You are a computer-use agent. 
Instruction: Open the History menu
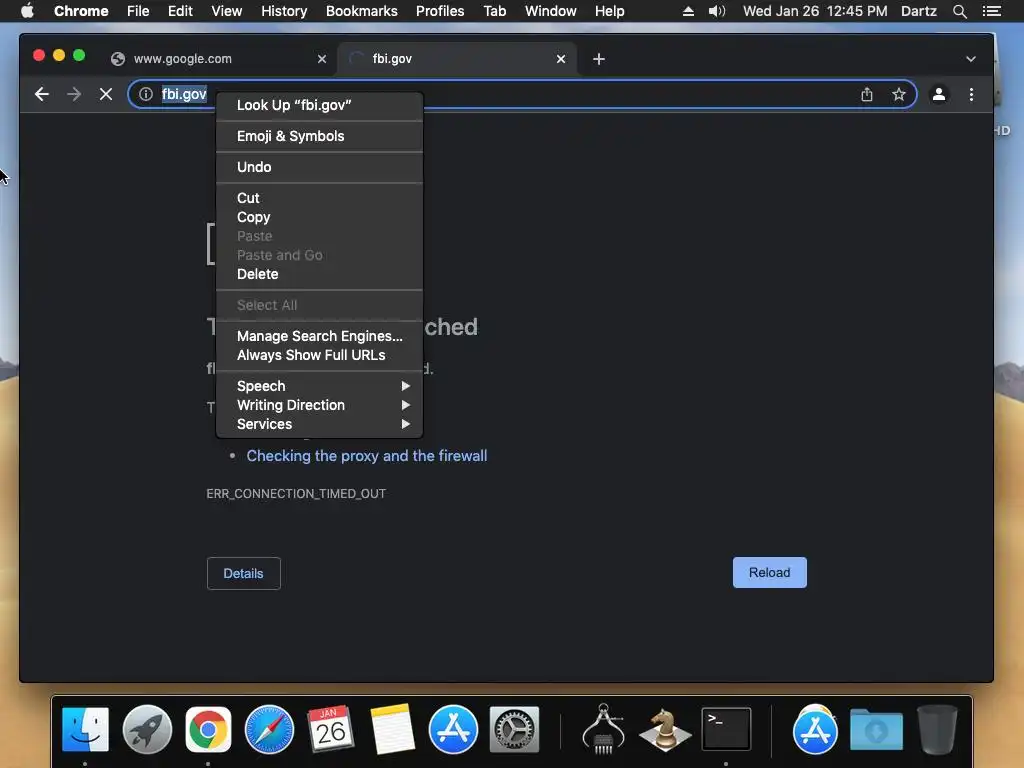click(284, 11)
